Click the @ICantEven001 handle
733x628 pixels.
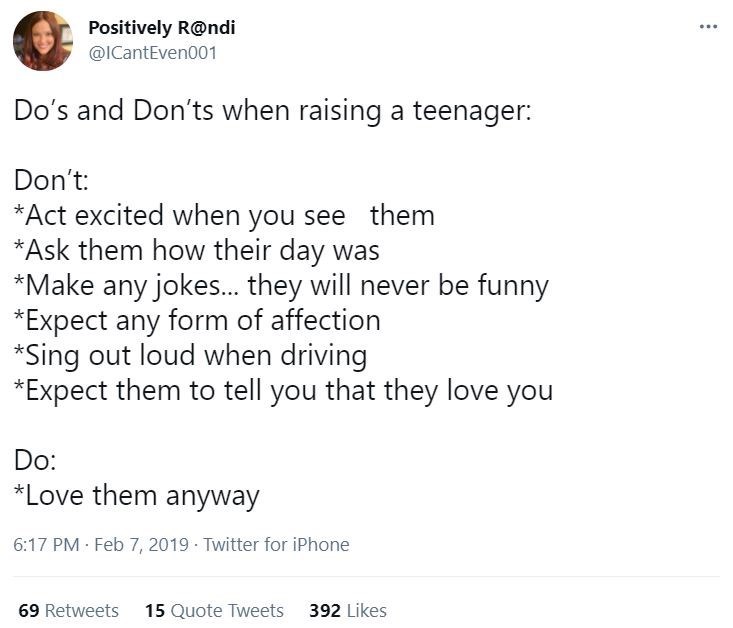153,52
